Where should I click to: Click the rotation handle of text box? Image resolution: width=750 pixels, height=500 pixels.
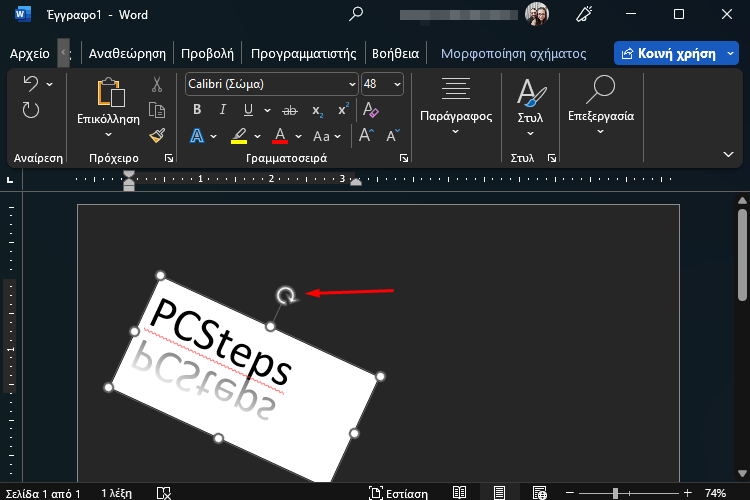click(286, 295)
